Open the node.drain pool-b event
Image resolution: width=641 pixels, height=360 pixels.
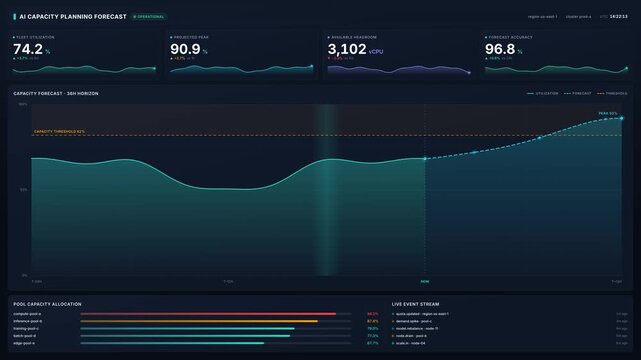tap(510, 336)
